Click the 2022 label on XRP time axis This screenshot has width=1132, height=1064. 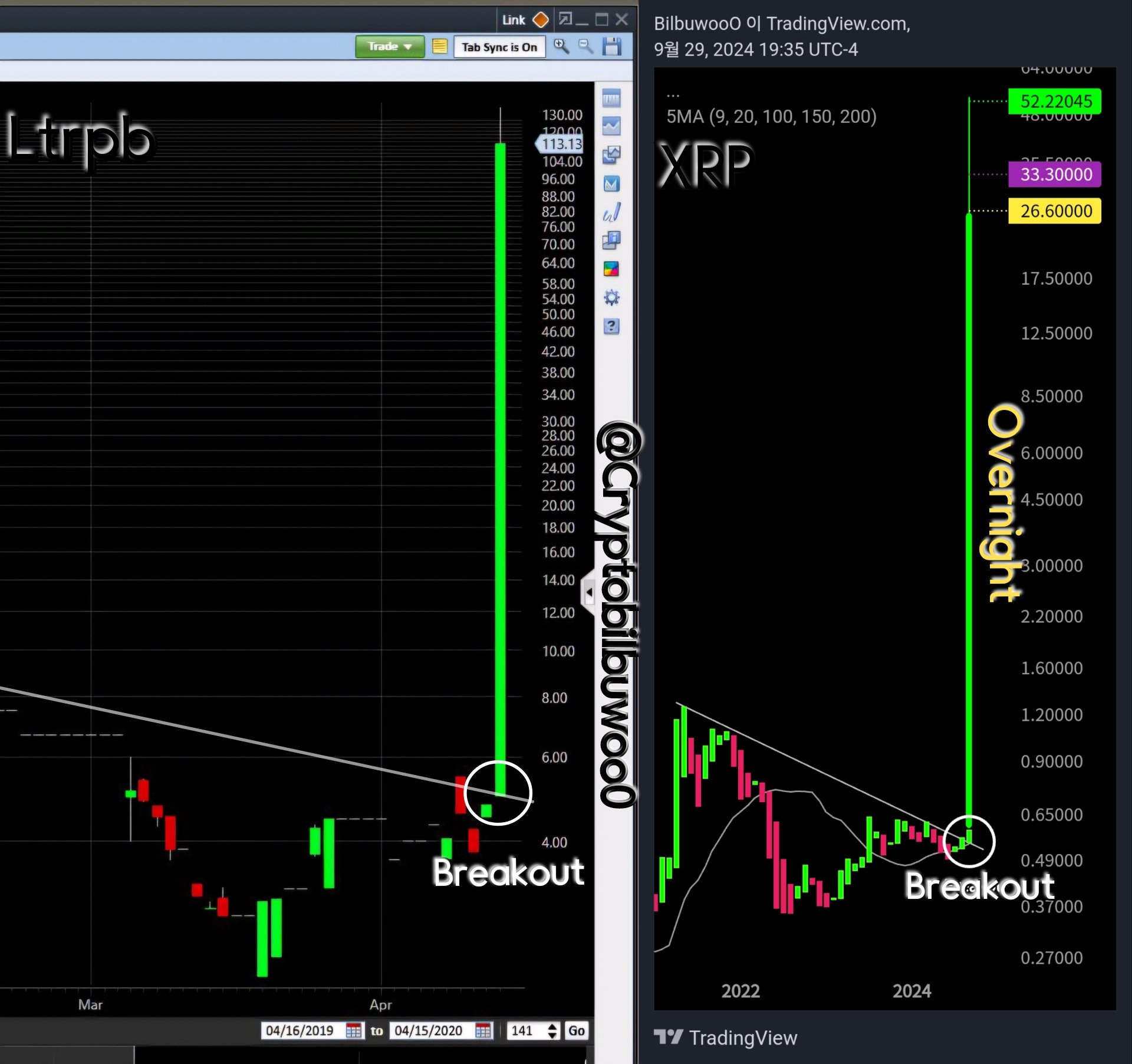(x=741, y=991)
